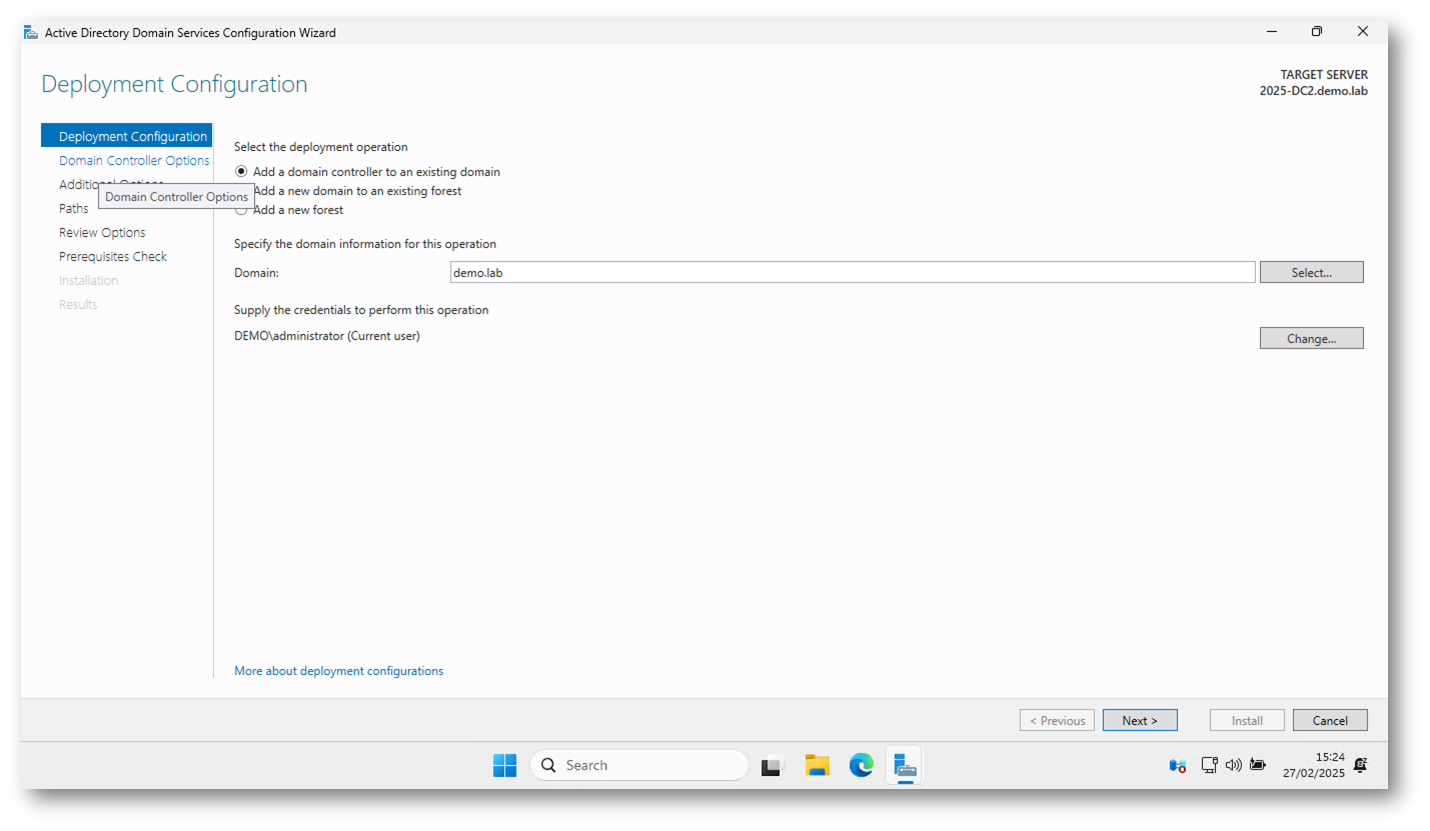
Task: Minimize the configuration wizard window
Action: (1271, 32)
